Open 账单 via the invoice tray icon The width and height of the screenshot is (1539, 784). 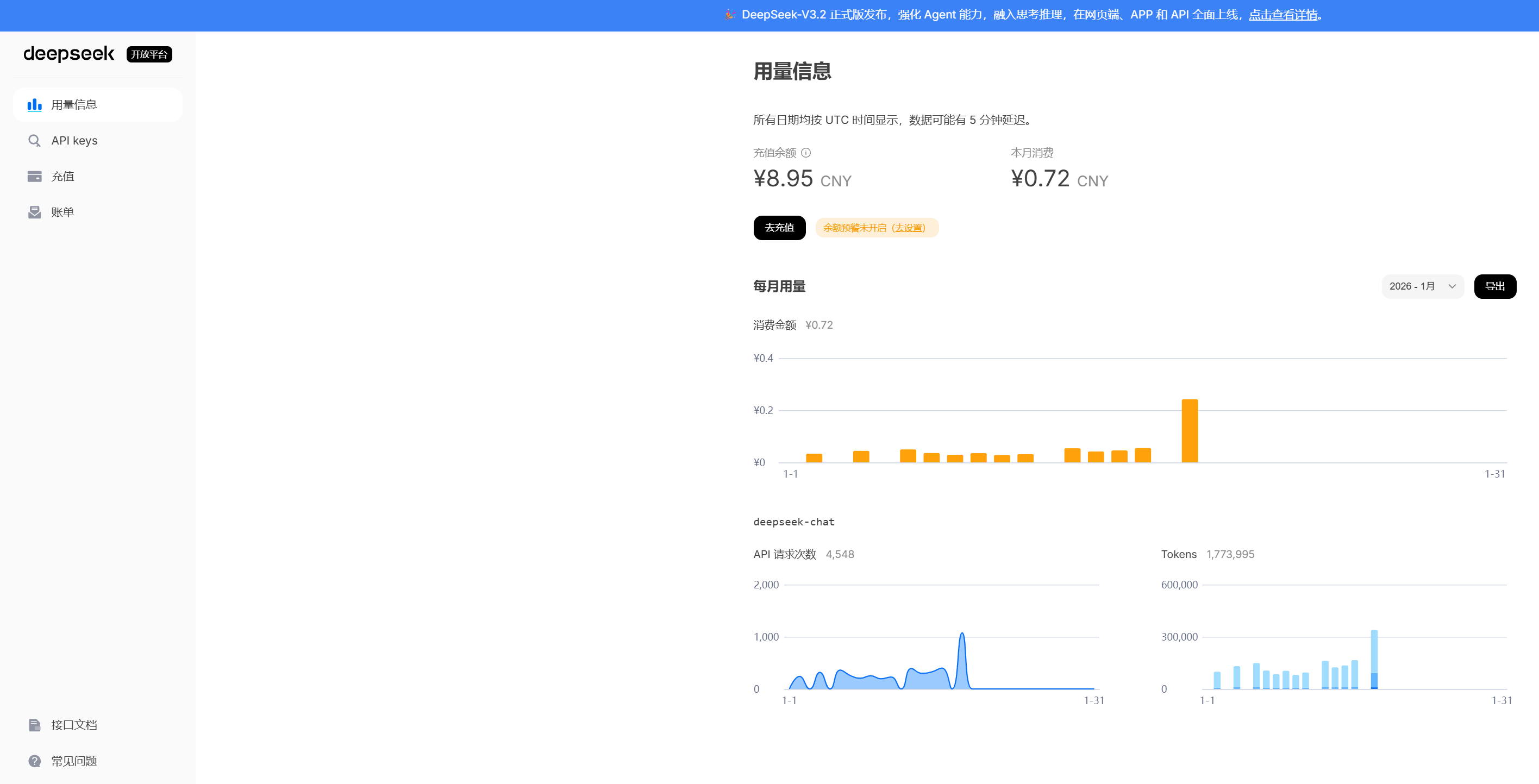pos(35,212)
